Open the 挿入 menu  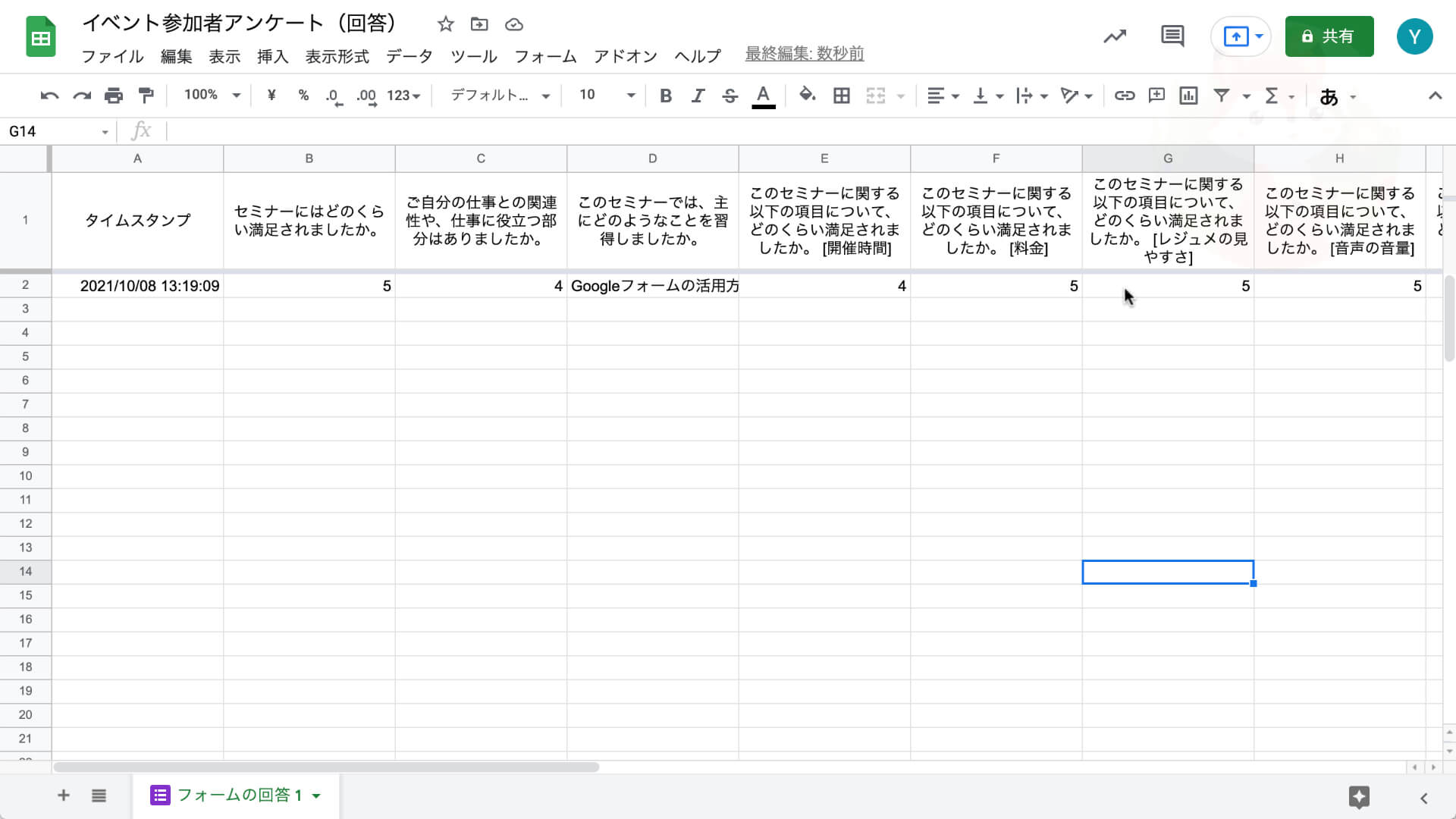coord(273,57)
